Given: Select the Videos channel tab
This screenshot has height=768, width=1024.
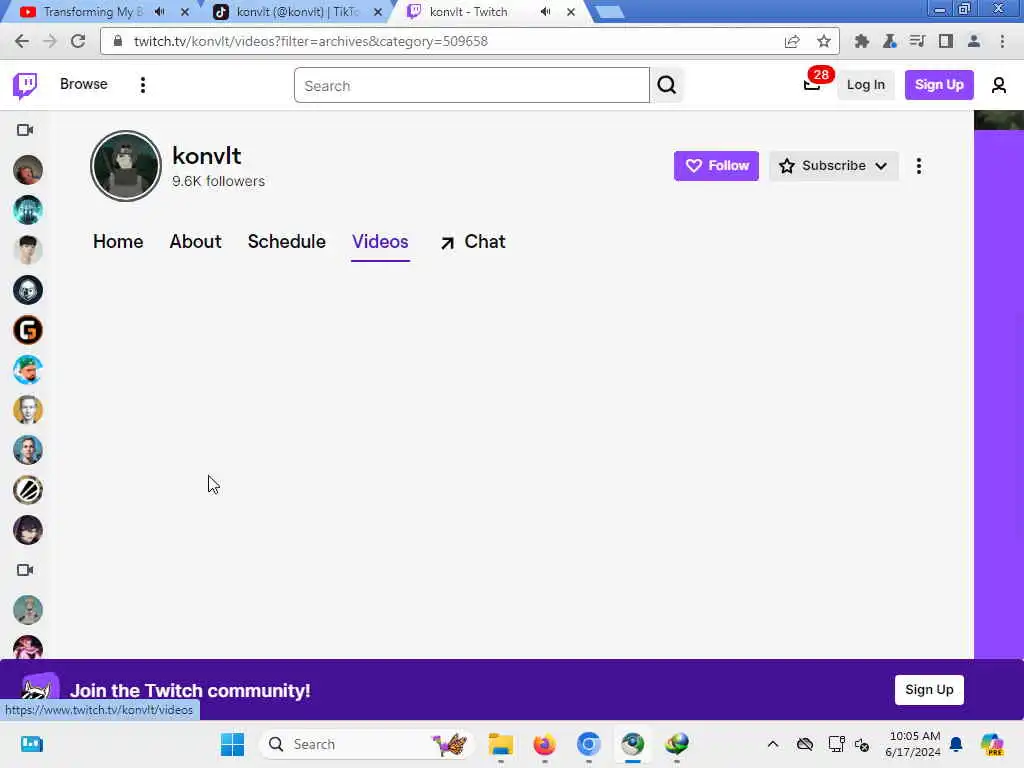Looking at the screenshot, I should 380,242.
